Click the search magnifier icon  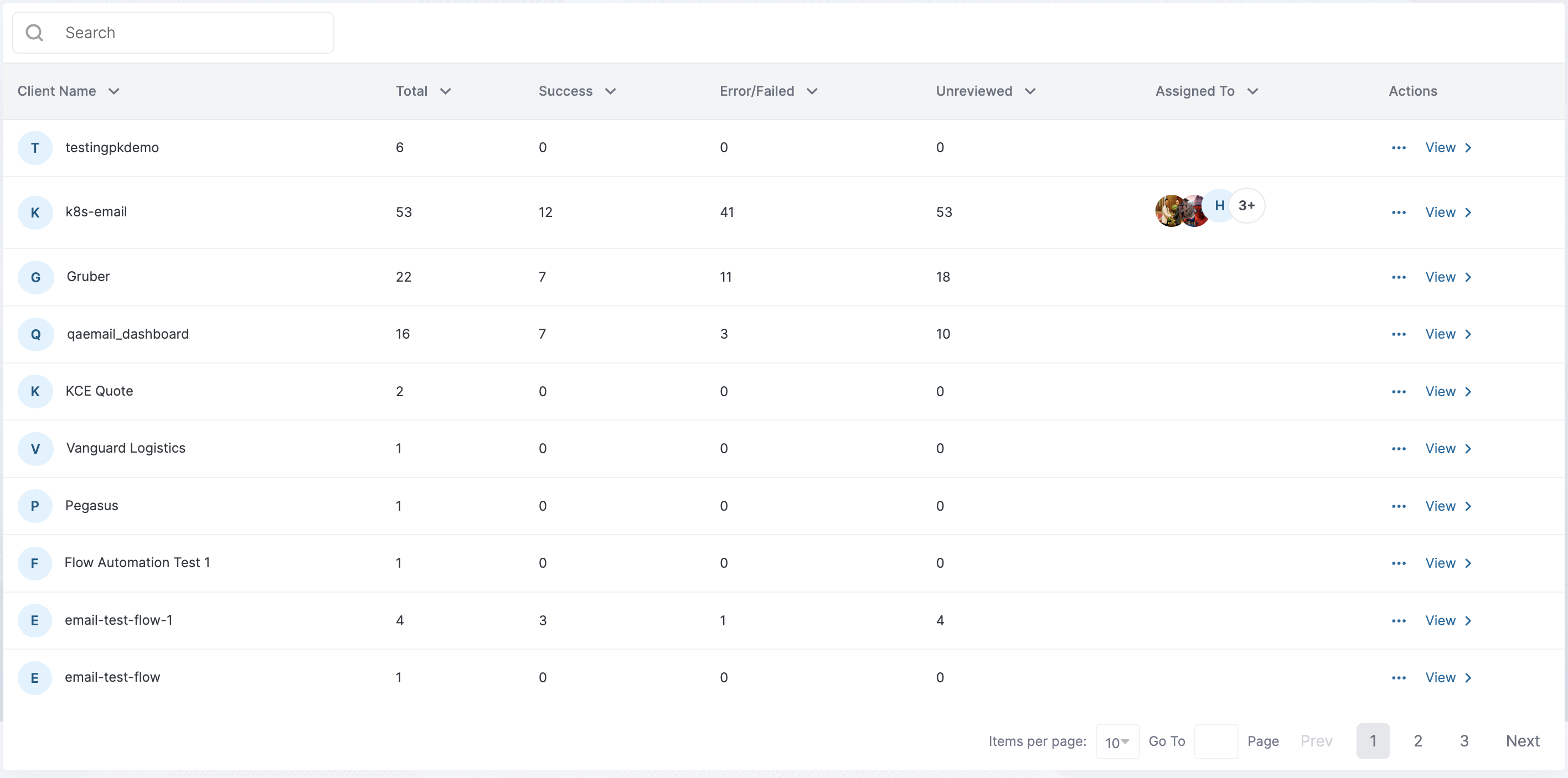[x=35, y=33]
